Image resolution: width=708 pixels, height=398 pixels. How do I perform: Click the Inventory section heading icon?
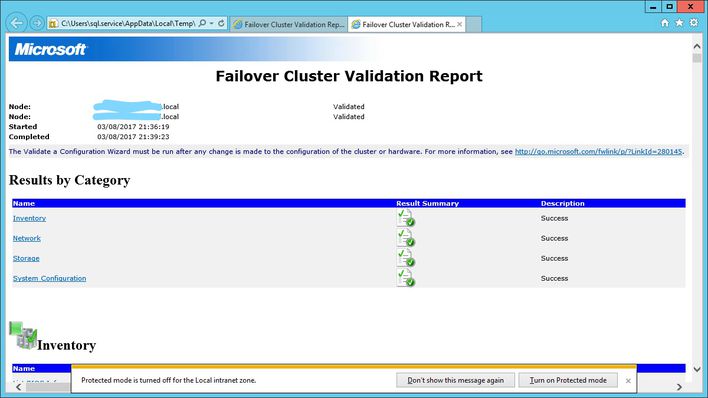(23, 336)
